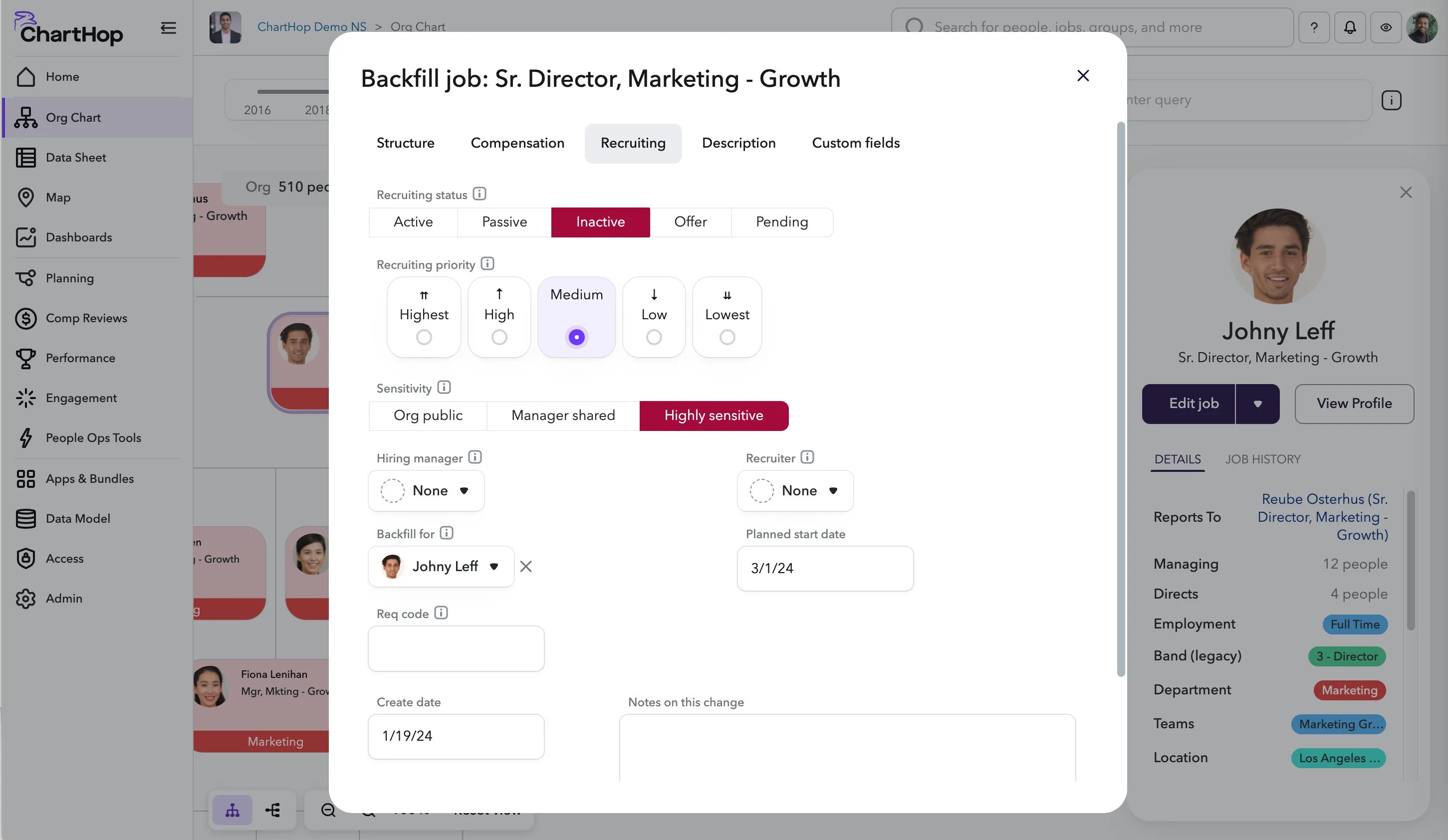Image resolution: width=1448 pixels, height=840 pixels.
Task: Click the zoom out magnifier icon
Action: [328, 810]
